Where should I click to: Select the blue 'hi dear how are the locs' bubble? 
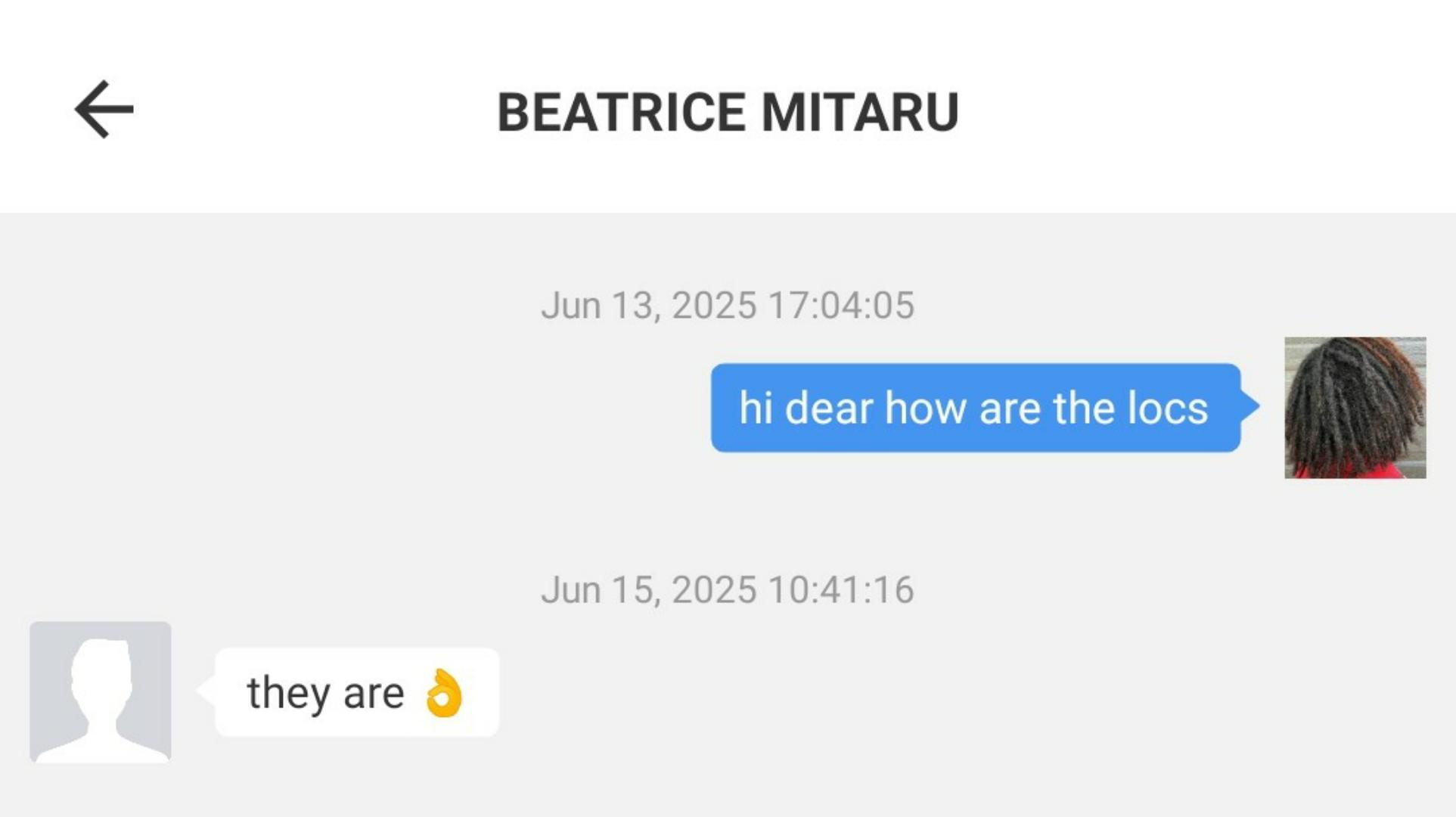click(976, 408)
